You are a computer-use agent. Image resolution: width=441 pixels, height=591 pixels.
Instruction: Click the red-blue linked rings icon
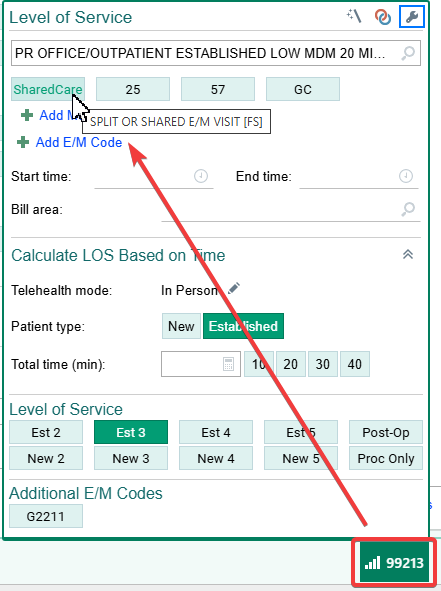tap(383, 17)
